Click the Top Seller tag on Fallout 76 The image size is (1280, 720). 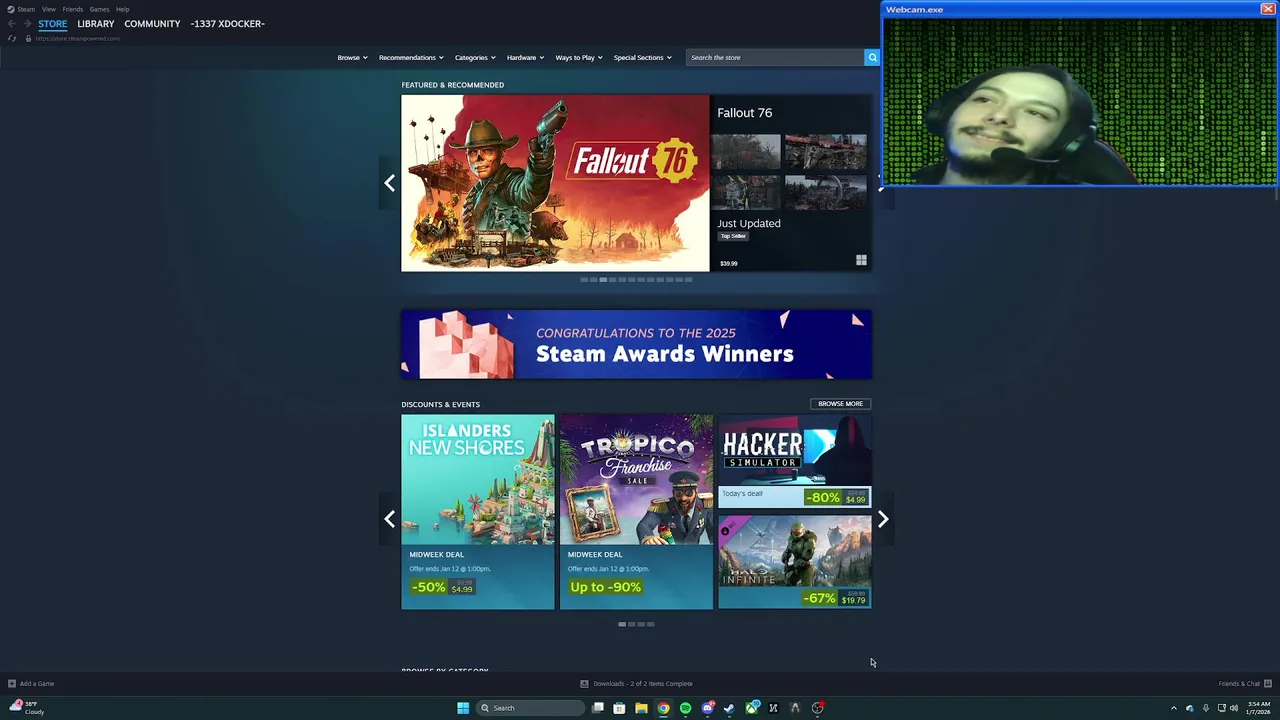[x=733, y=236]
